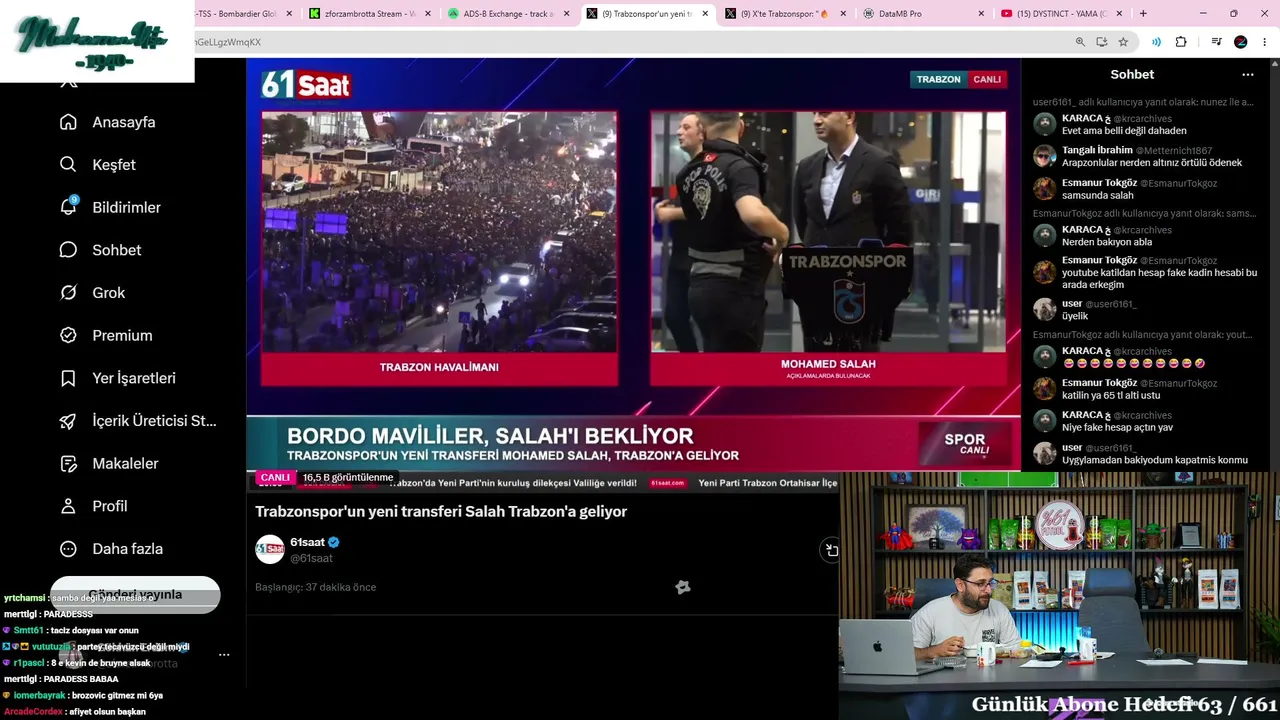Click the zoom magnifier icon in address bar
The height and width of the screenshot is (720, 1280).
[x=1080, y=42]
